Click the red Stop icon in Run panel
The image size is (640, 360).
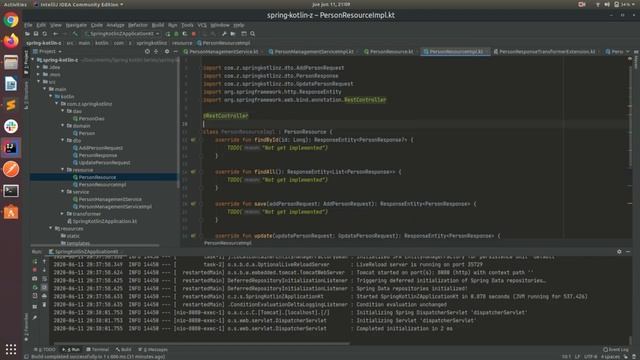click(x=35, y=270)
